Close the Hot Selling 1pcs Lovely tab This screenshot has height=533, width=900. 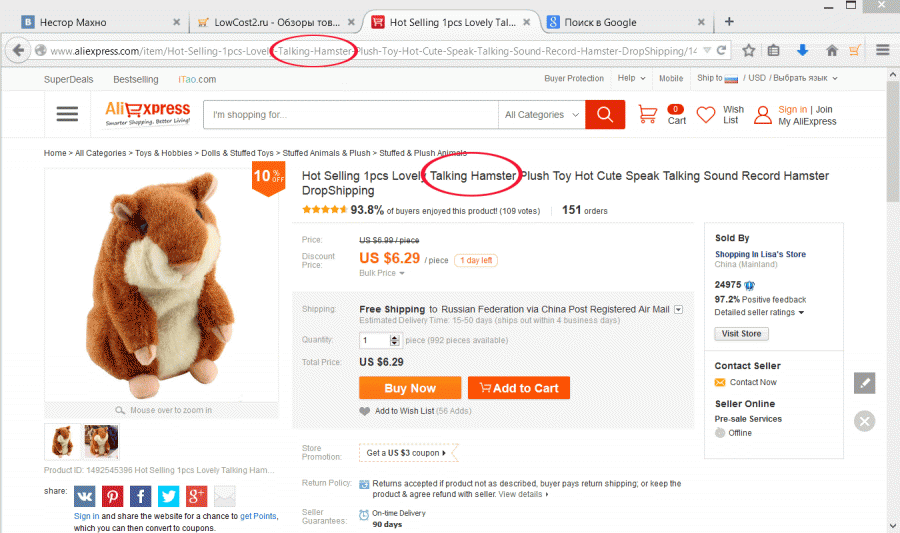(x=526, y=22)
